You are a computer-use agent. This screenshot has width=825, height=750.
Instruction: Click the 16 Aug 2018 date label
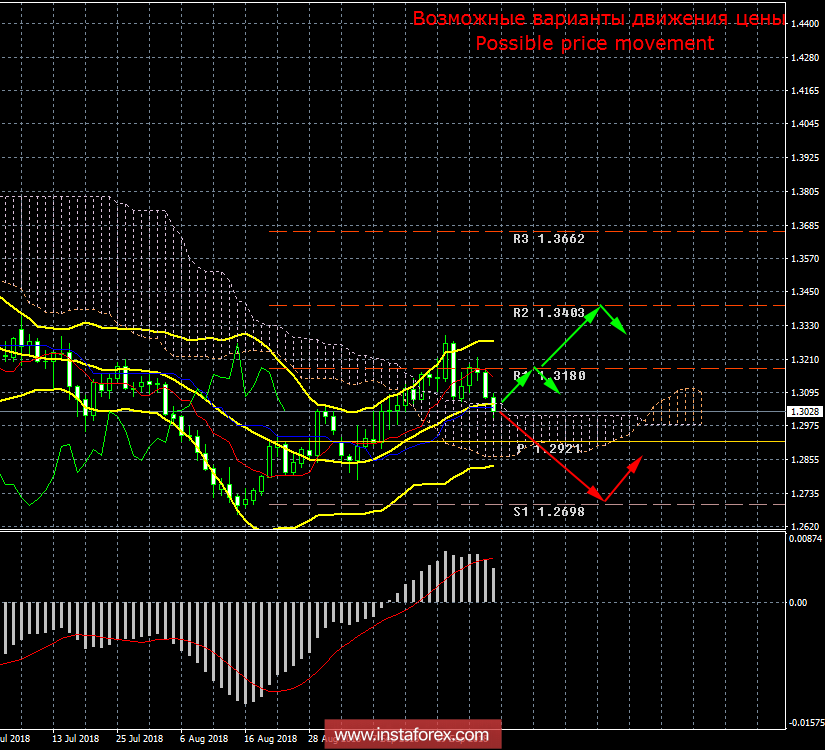pos(270,738)
